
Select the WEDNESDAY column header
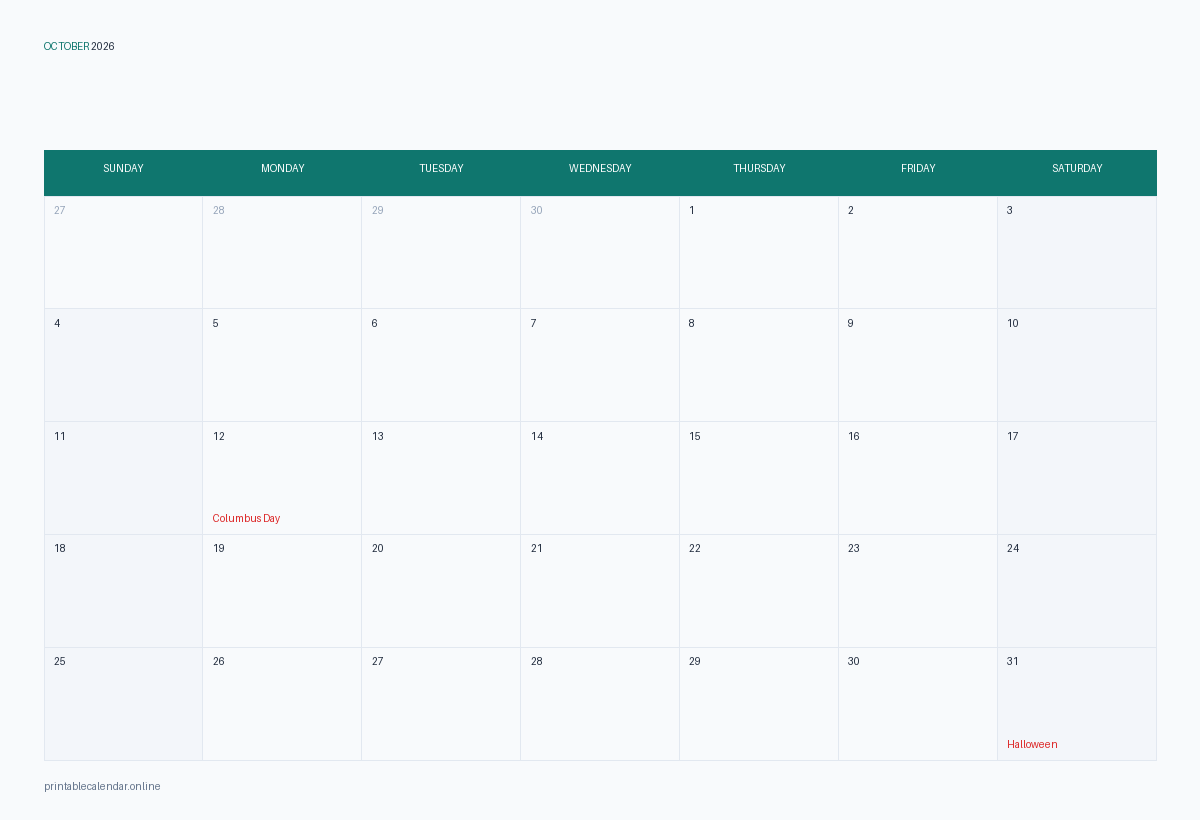(600, 168)
